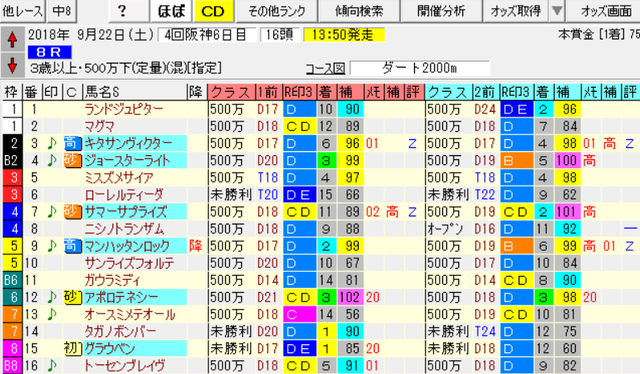Screen dimensions: 640x374
Task: Click the 降 column header
Action: [x=196, y=92]
